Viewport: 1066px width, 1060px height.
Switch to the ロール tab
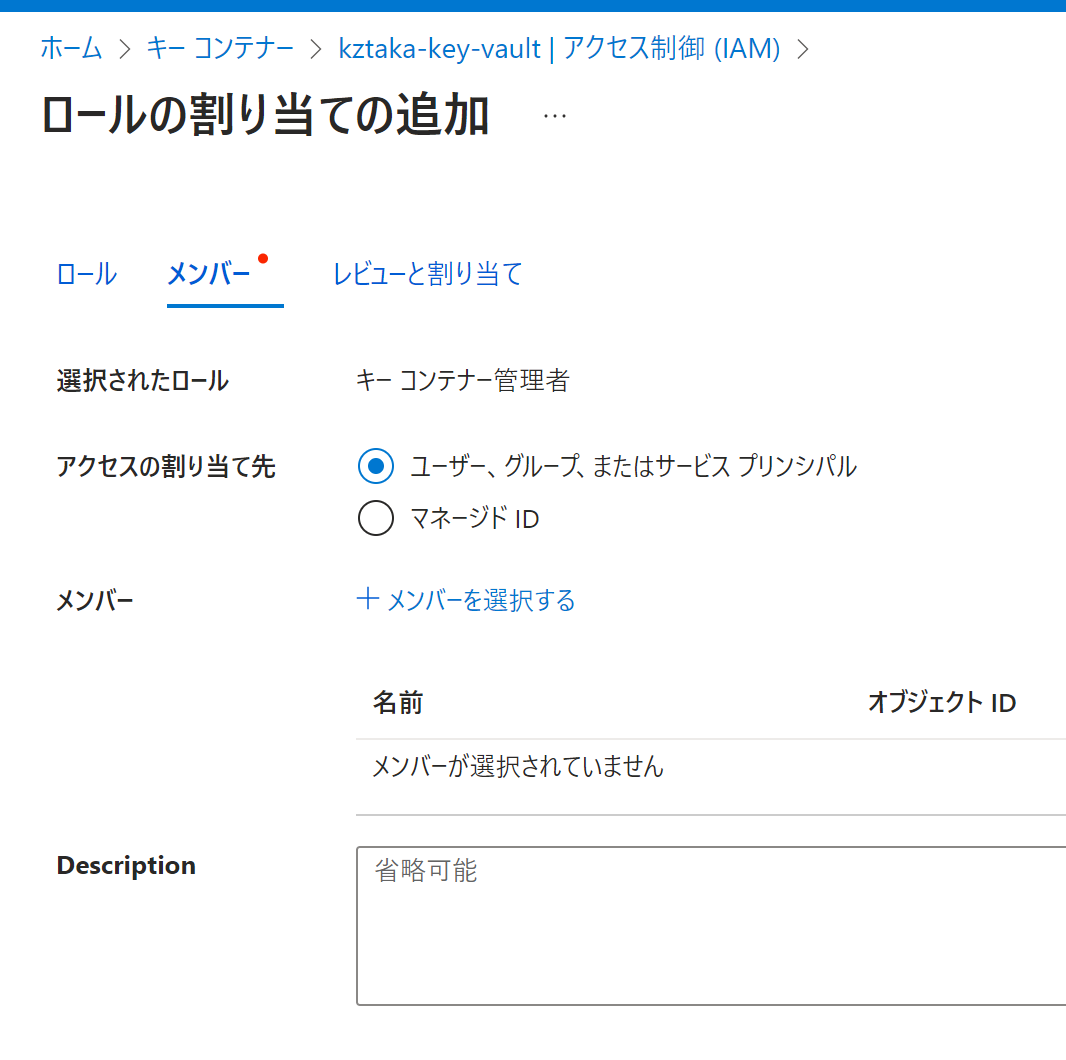point(87,274)
